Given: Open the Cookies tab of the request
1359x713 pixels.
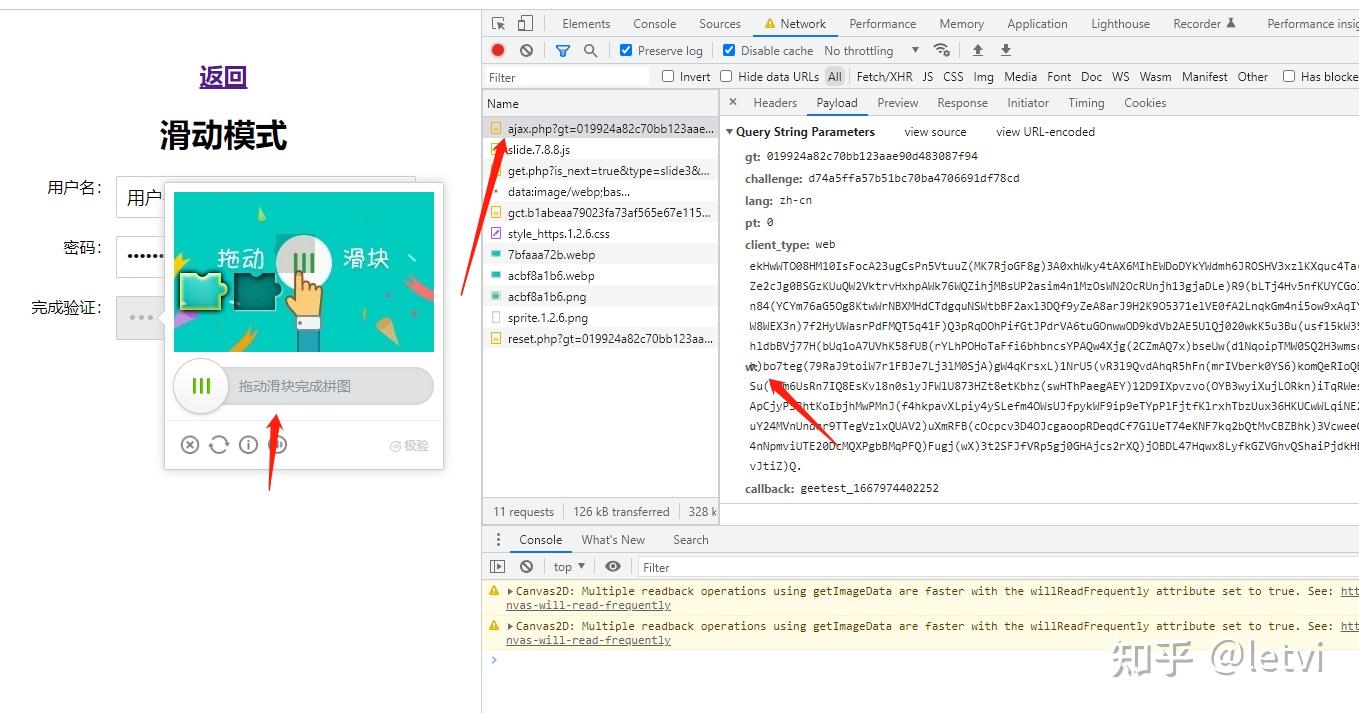Looking at the screenshot, I should click(1145, 102).
